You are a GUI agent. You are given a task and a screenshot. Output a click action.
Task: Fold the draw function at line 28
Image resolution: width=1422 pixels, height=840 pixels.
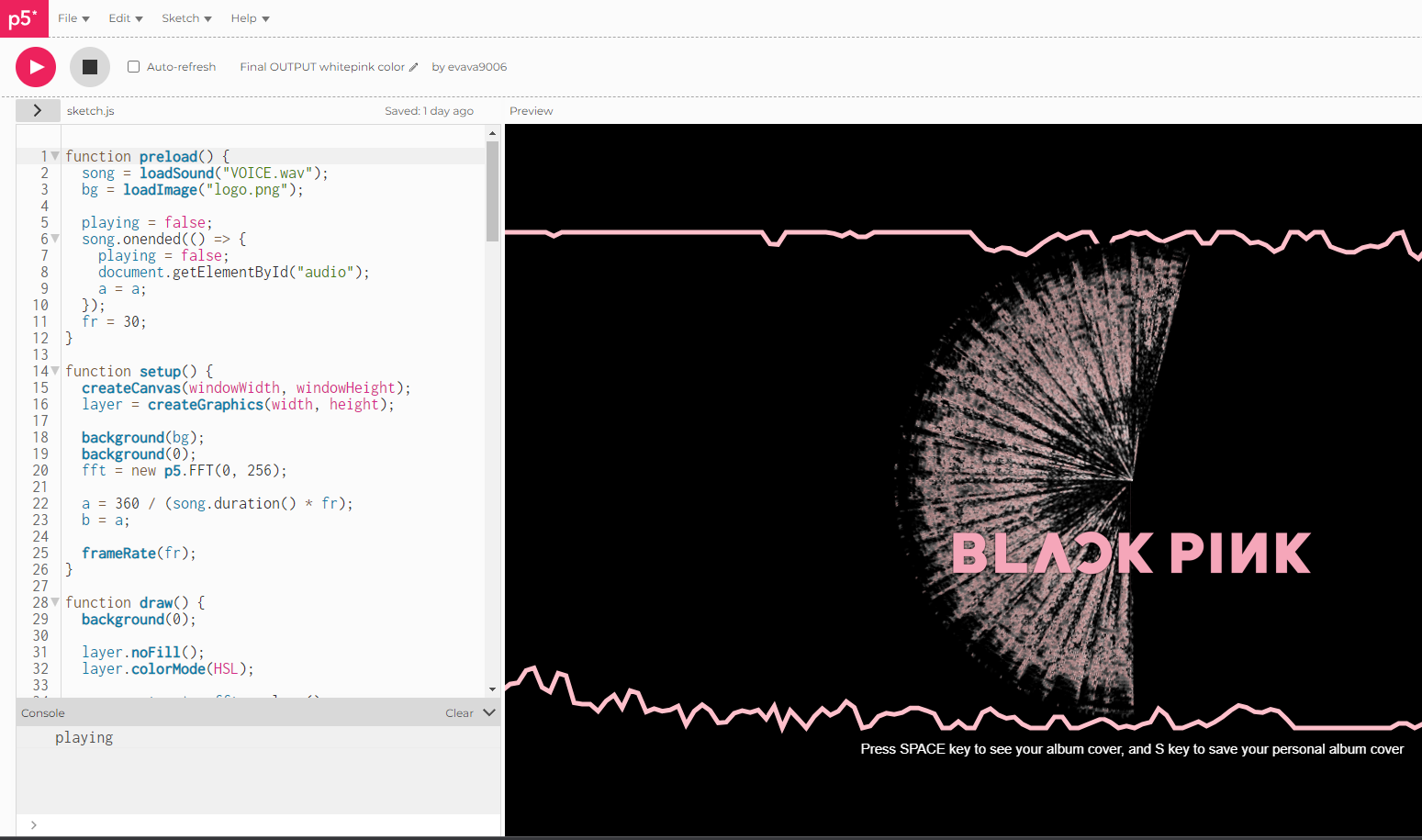point(55,602)
